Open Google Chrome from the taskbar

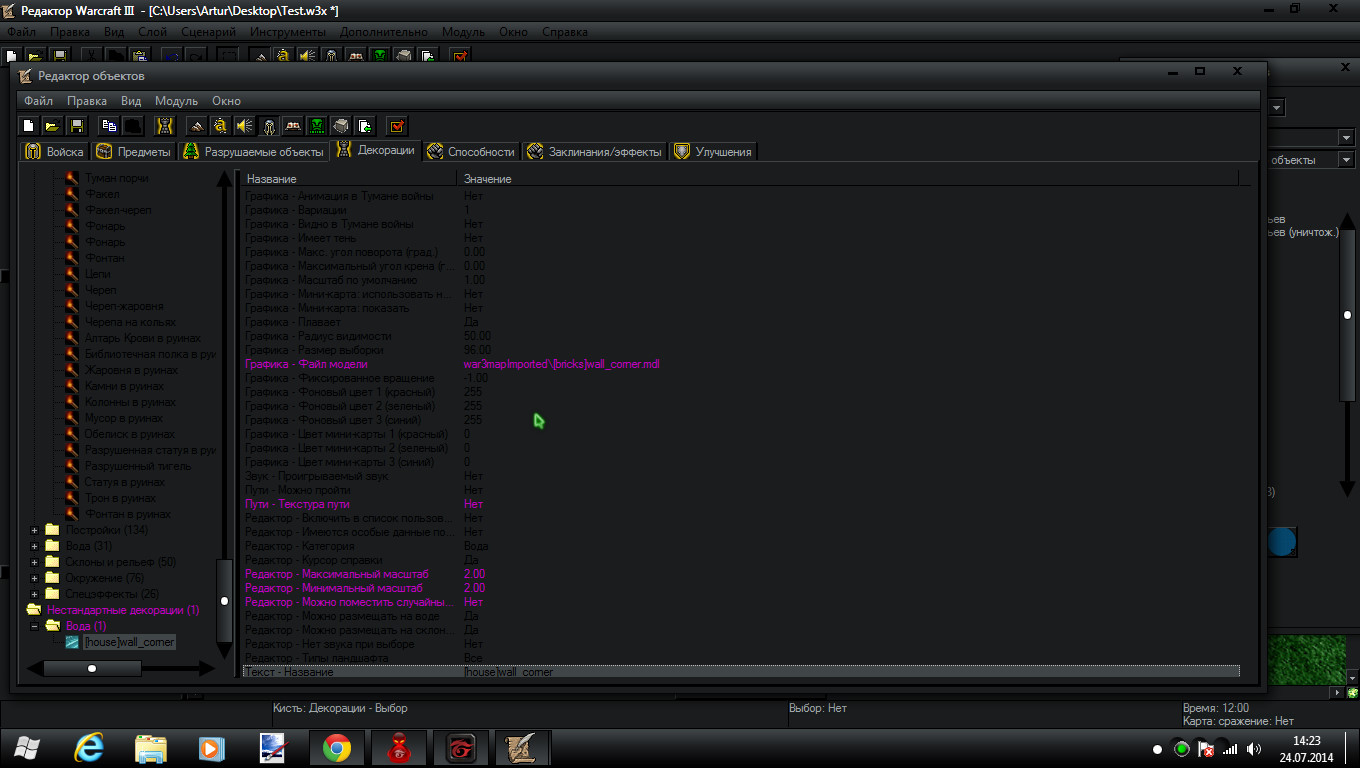(x=336, y=748)
